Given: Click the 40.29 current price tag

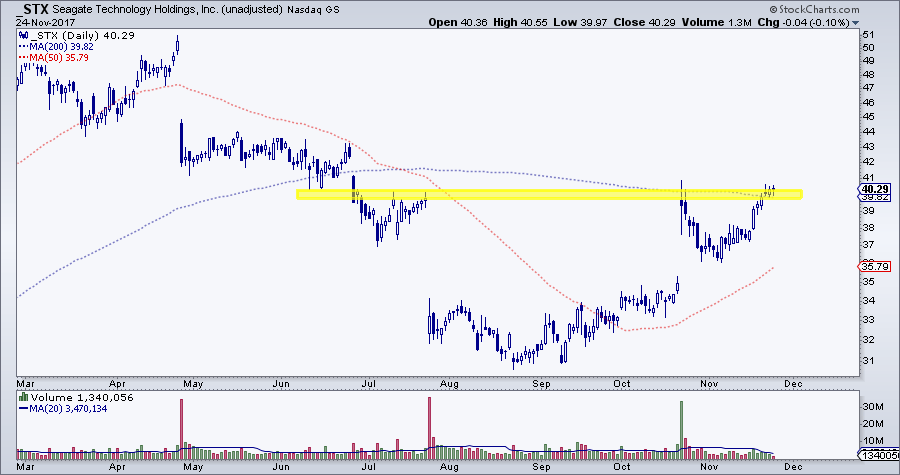Looking at the screenshot, I should tap(875, 189).
